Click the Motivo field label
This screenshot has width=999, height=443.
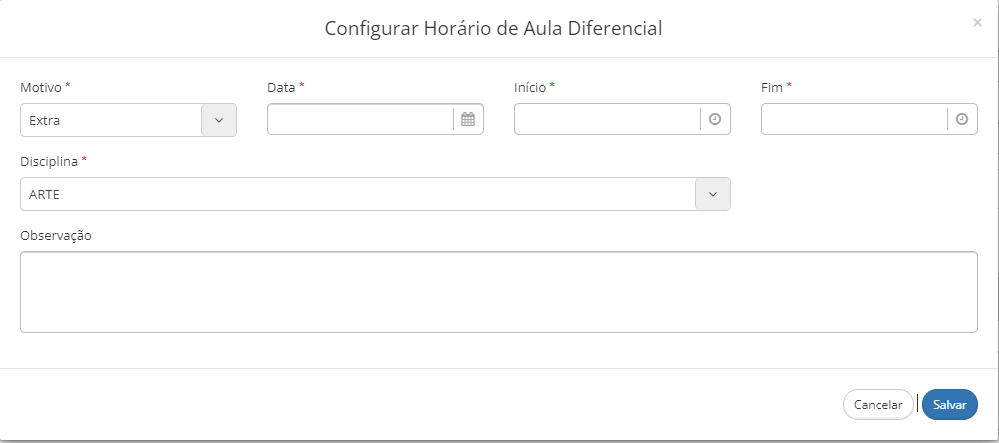pos(41,88)
